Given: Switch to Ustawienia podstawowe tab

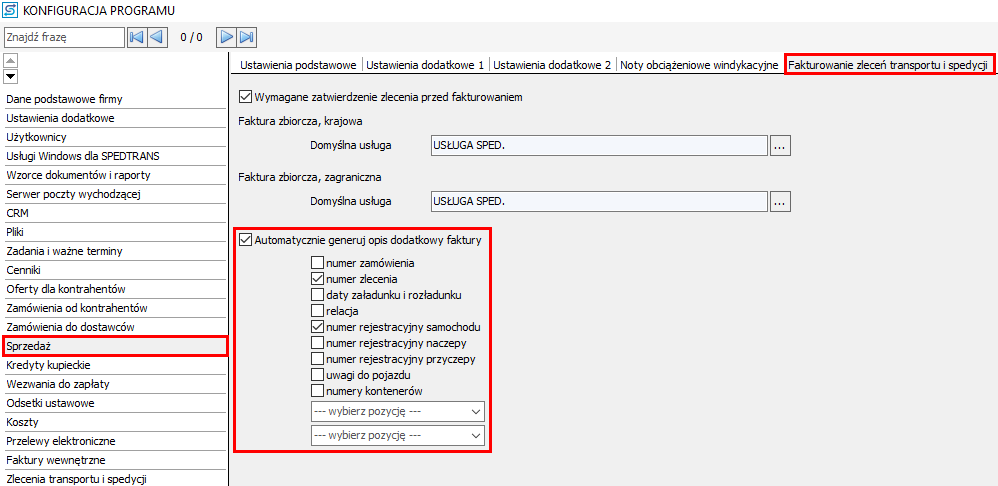Looking at the screenshot, I should (297, 65).
